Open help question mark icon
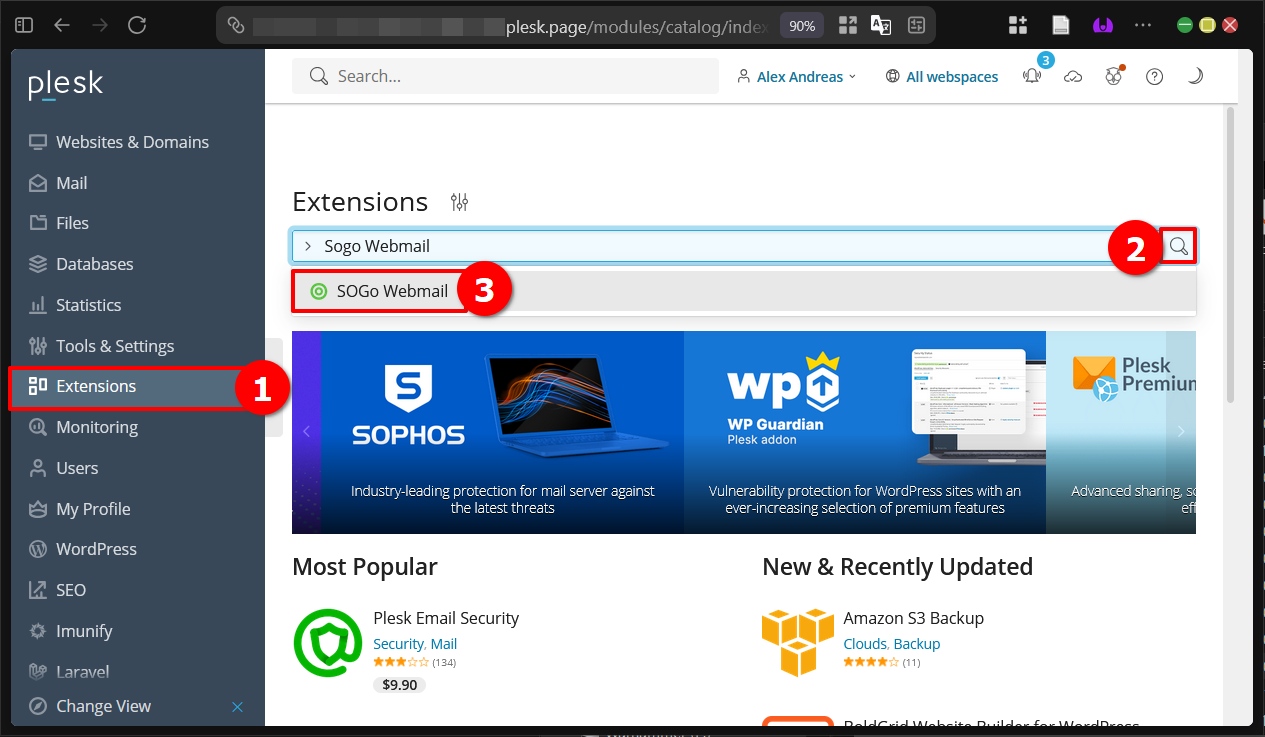Image resolution: width=1265 pixels, height=737 pixels. coord(1154,76)
